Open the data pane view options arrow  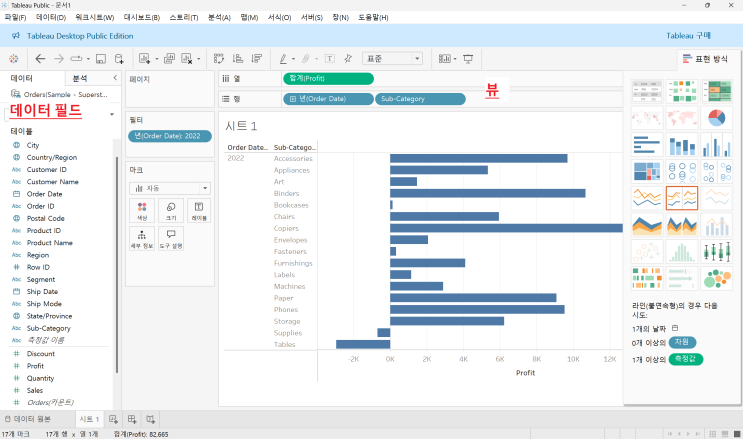[x=112, y=114]
